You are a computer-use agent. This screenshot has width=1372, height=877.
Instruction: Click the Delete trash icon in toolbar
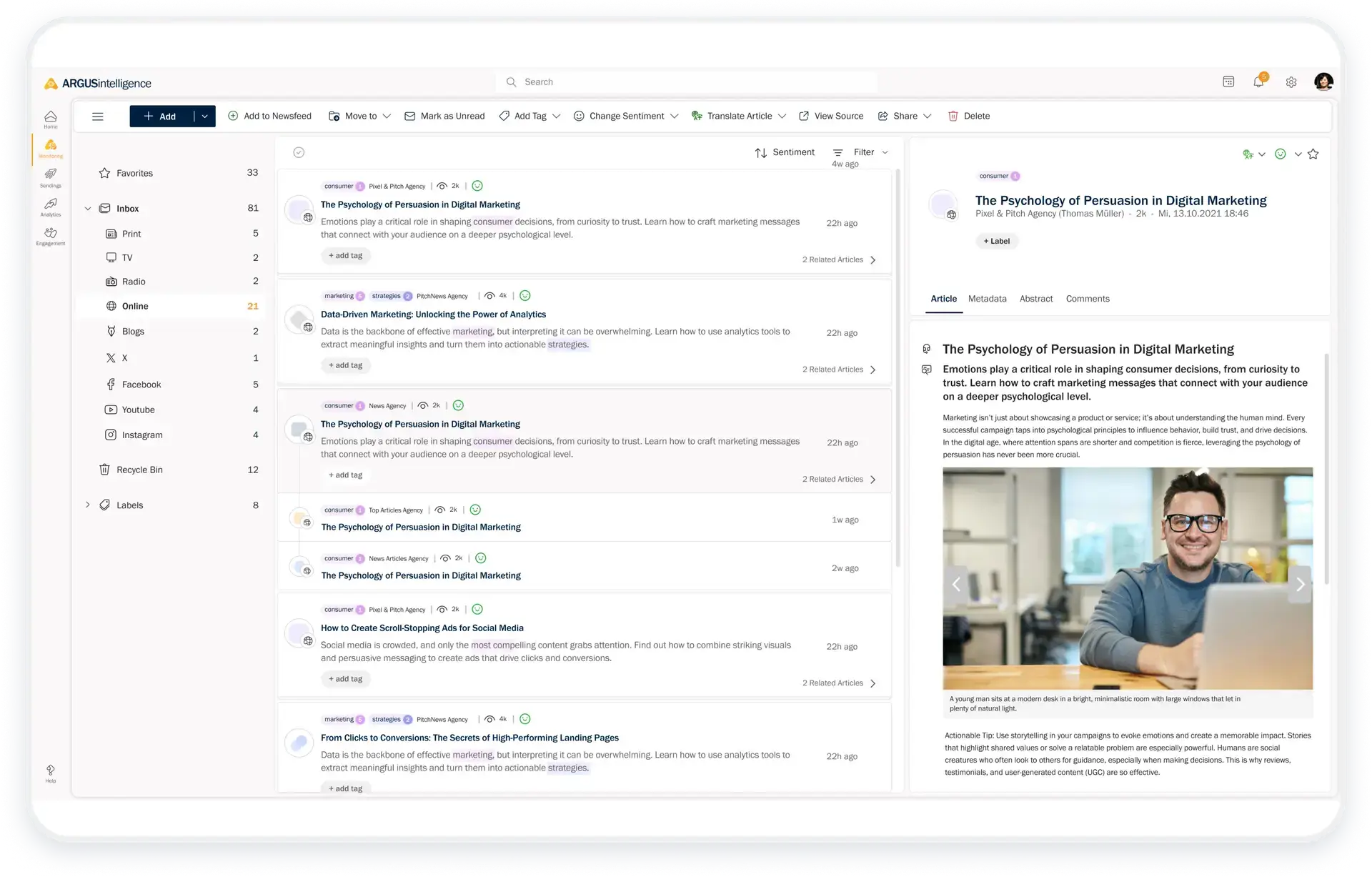(x=953, y=116)
